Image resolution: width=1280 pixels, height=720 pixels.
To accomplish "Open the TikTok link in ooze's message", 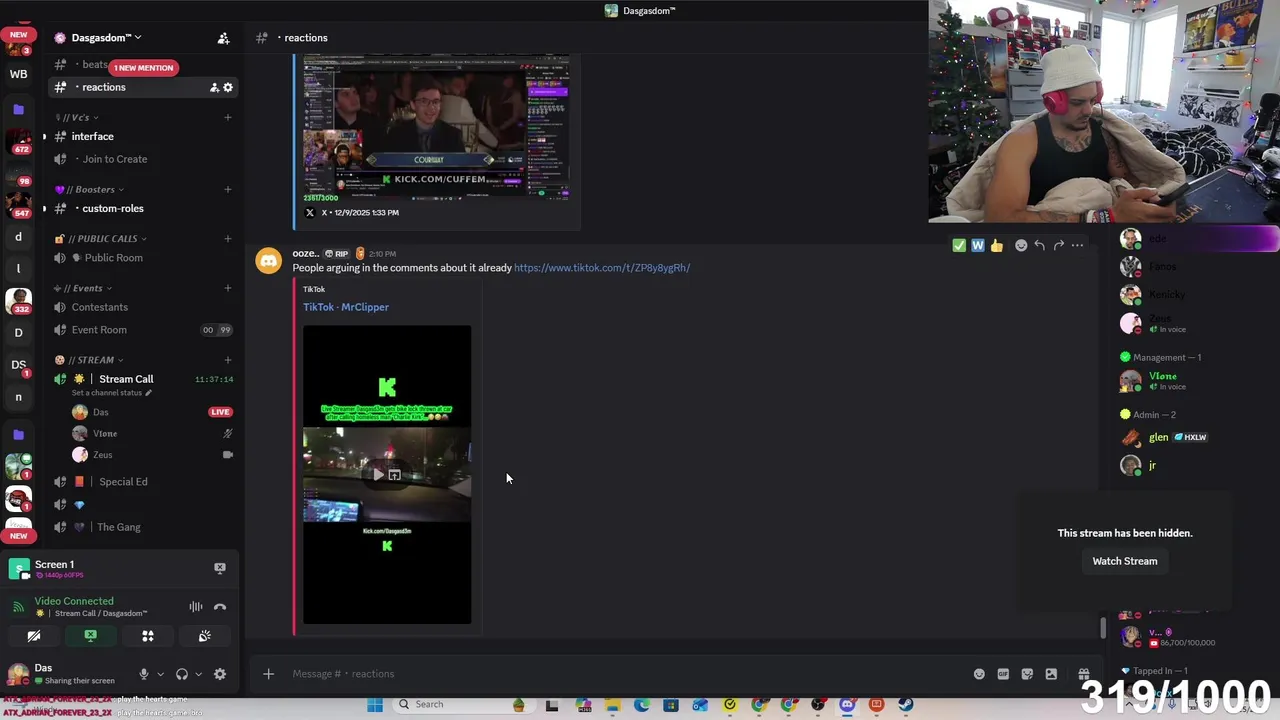I will click(x=602, y=268).
